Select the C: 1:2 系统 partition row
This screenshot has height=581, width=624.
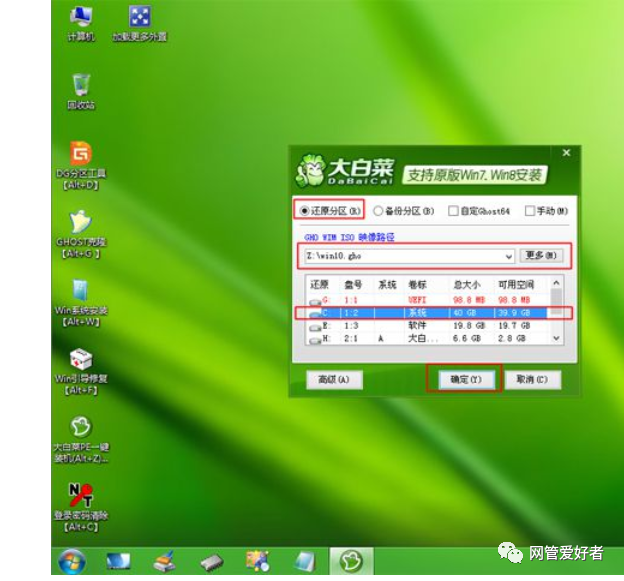tap(428, 313)
